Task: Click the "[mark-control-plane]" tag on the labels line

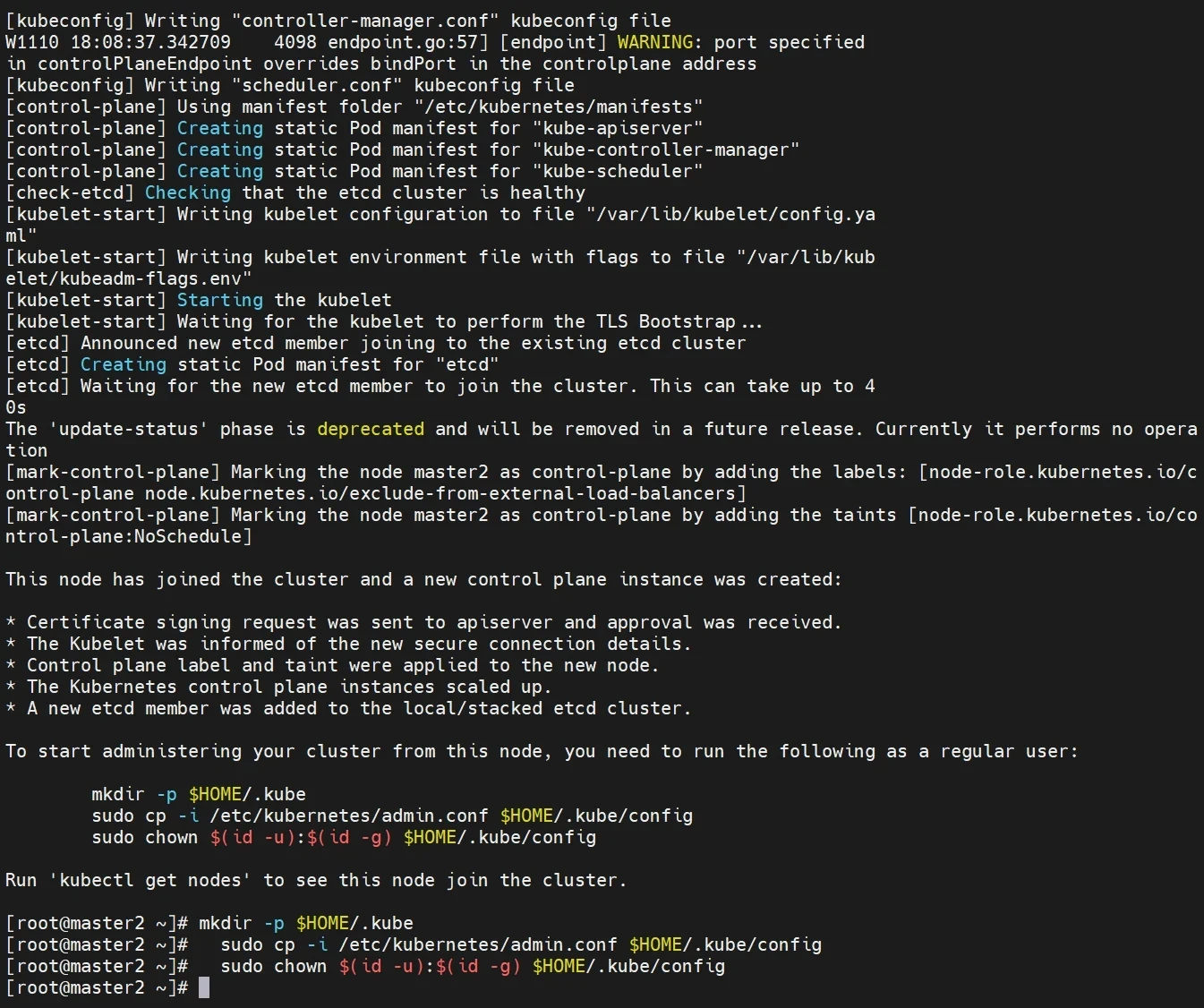Action: (x=113, y=472)
